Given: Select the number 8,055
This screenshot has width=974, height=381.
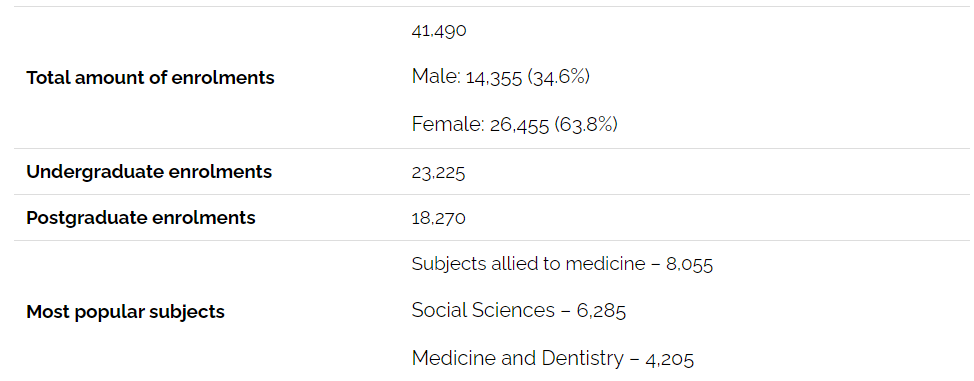Looking at the screenshot, I should point(690,265).
